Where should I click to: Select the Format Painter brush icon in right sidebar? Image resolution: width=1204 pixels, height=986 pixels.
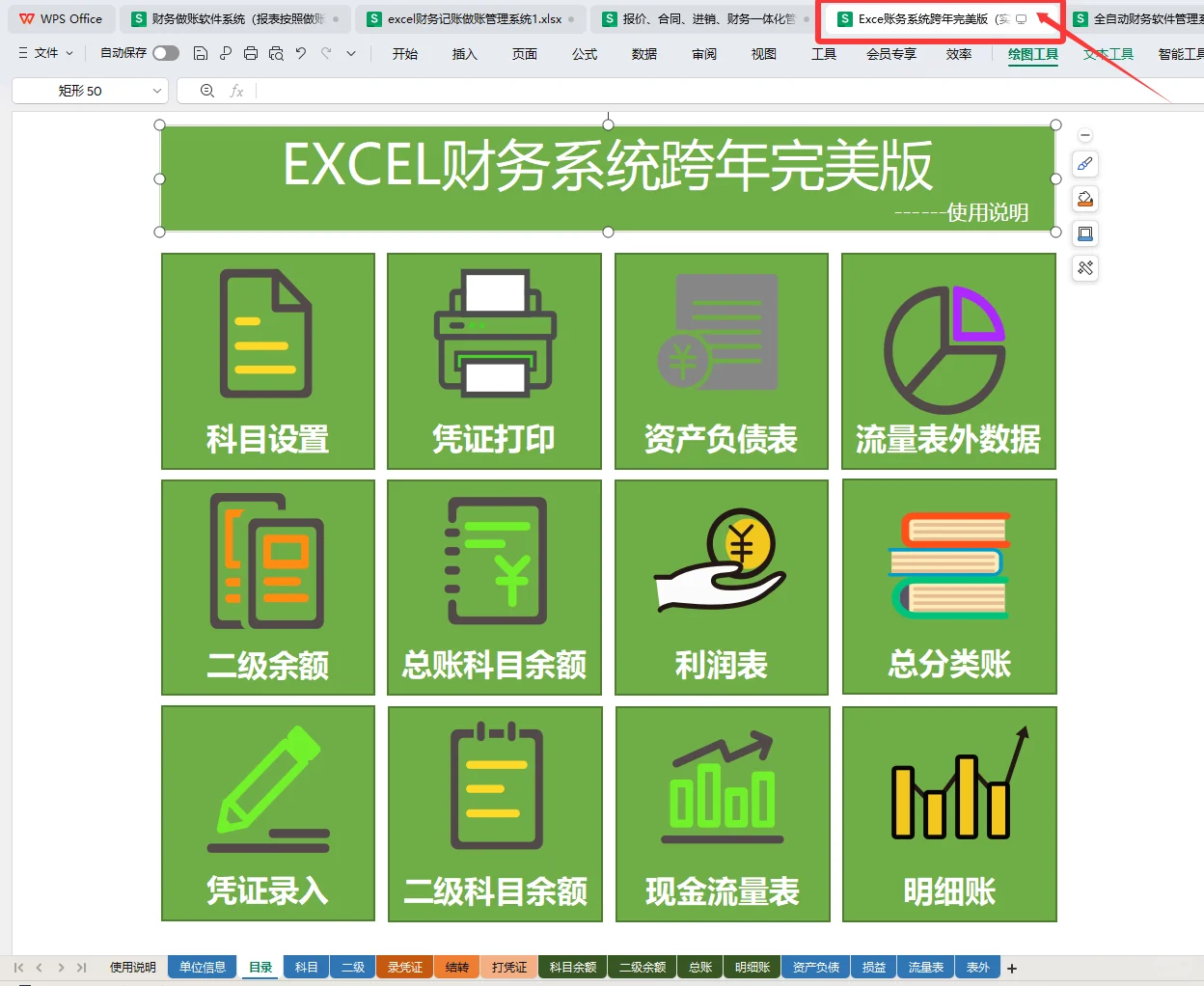click(1084, 164)
